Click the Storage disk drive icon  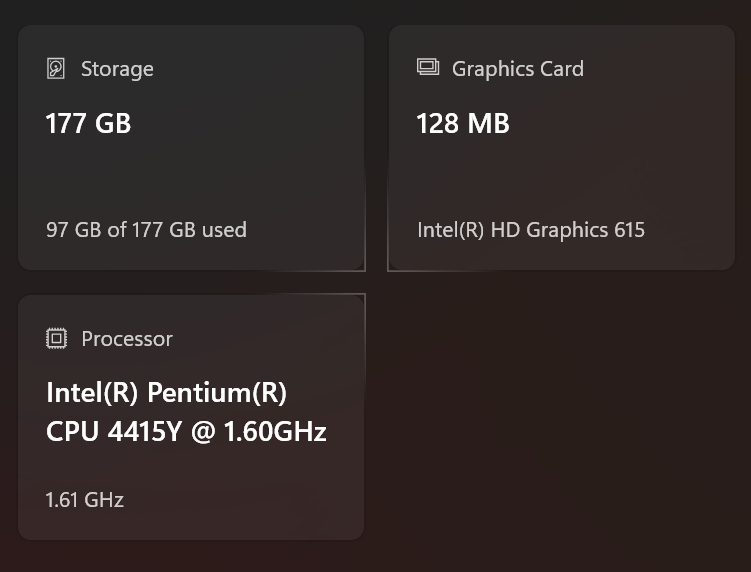click(56, 69)
